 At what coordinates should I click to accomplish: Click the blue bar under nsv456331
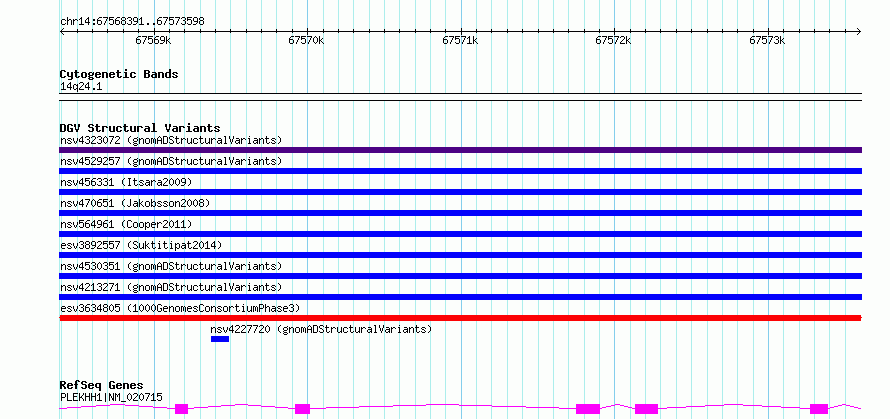tap(460, 192)
